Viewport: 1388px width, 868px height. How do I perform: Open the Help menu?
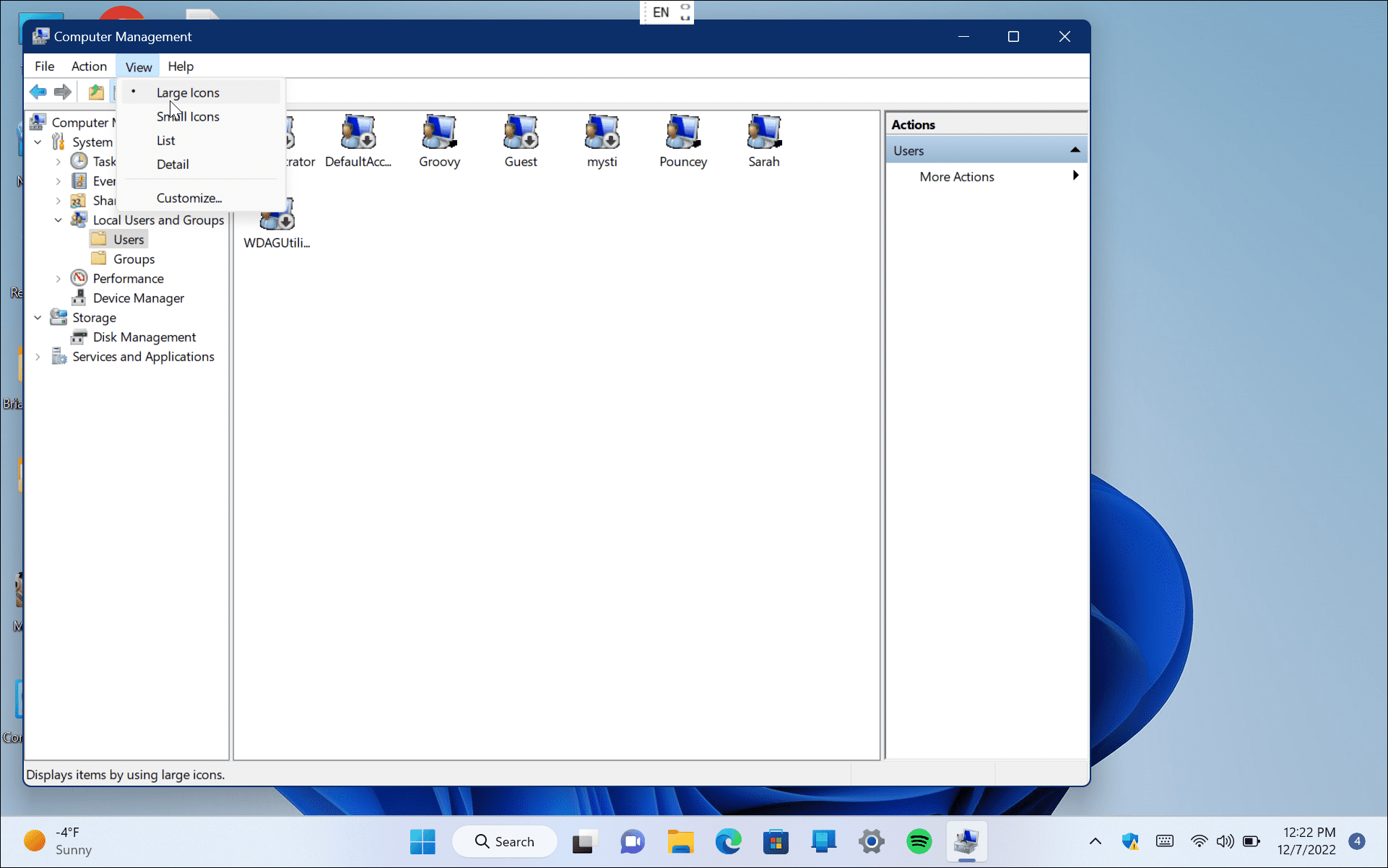click(x=181, y=66)
